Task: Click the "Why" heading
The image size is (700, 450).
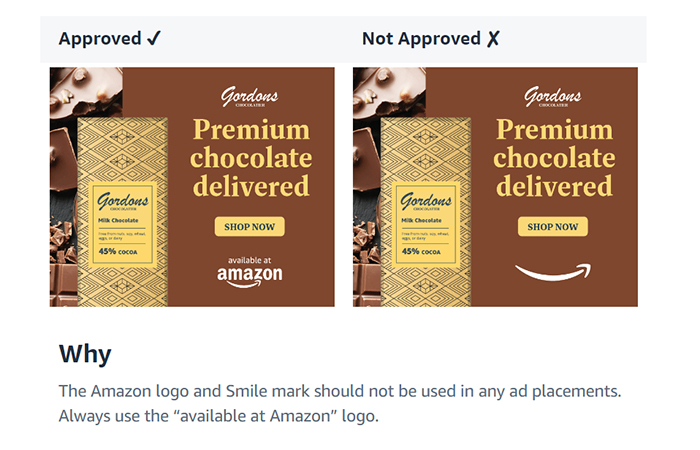Action: [x=85, y=354]
